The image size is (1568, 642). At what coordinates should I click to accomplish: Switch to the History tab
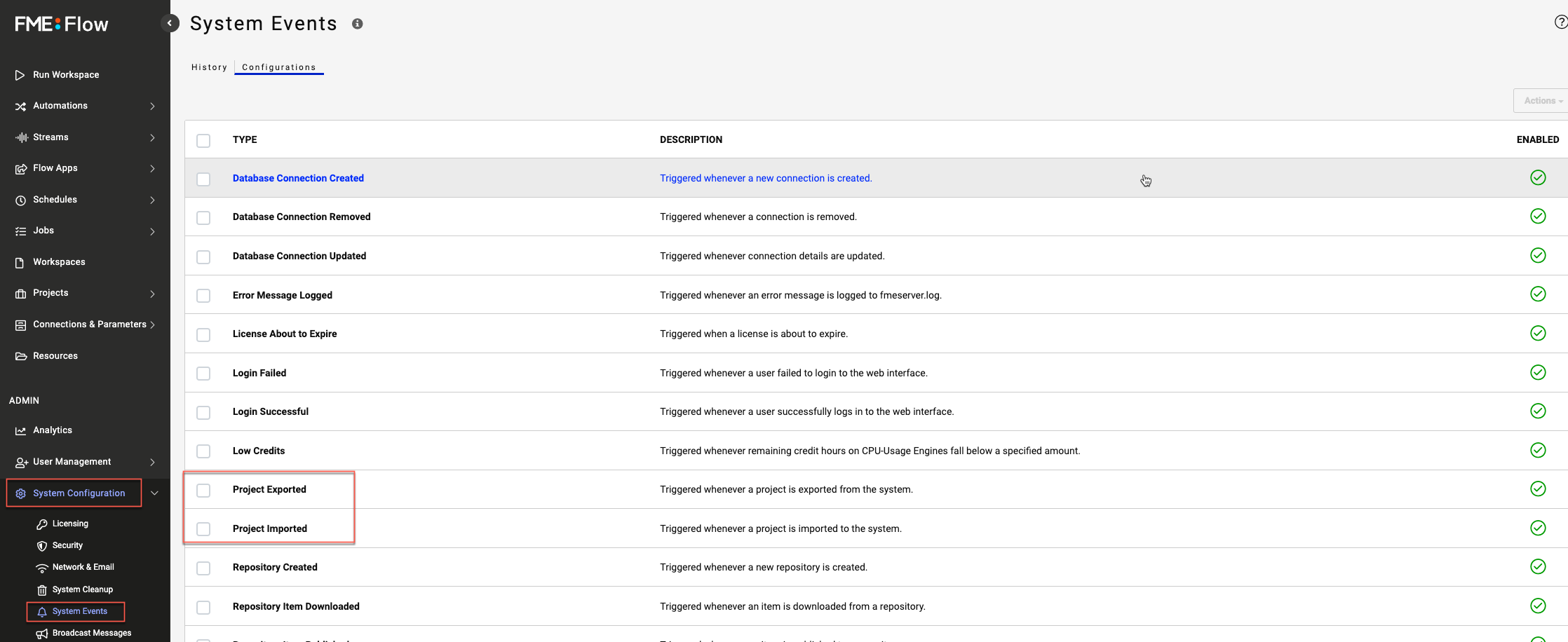[209, 67]
